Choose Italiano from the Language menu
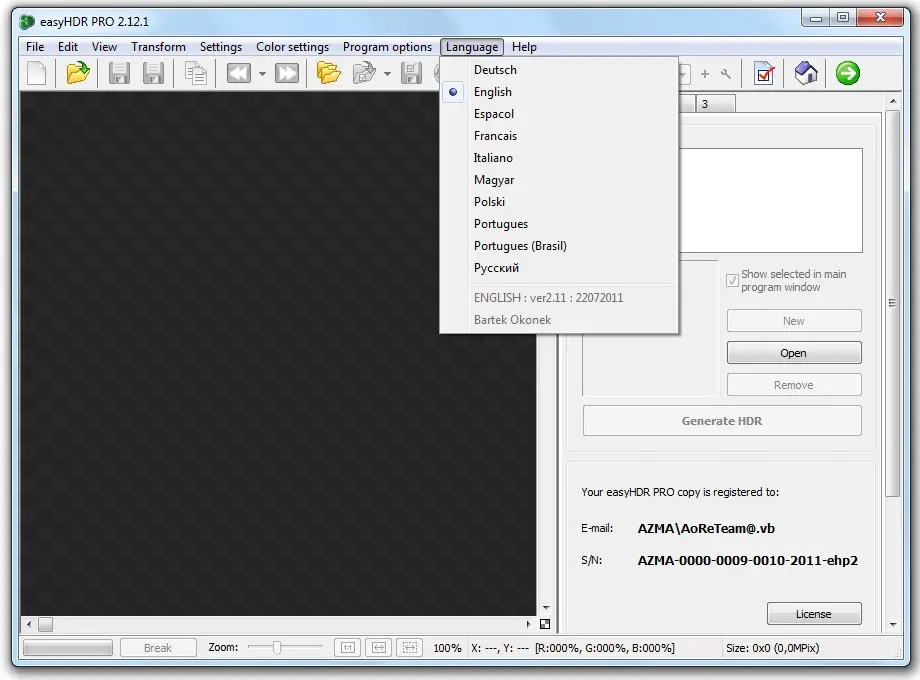Viewport: 920px width, 680px height. pos(493,158)
